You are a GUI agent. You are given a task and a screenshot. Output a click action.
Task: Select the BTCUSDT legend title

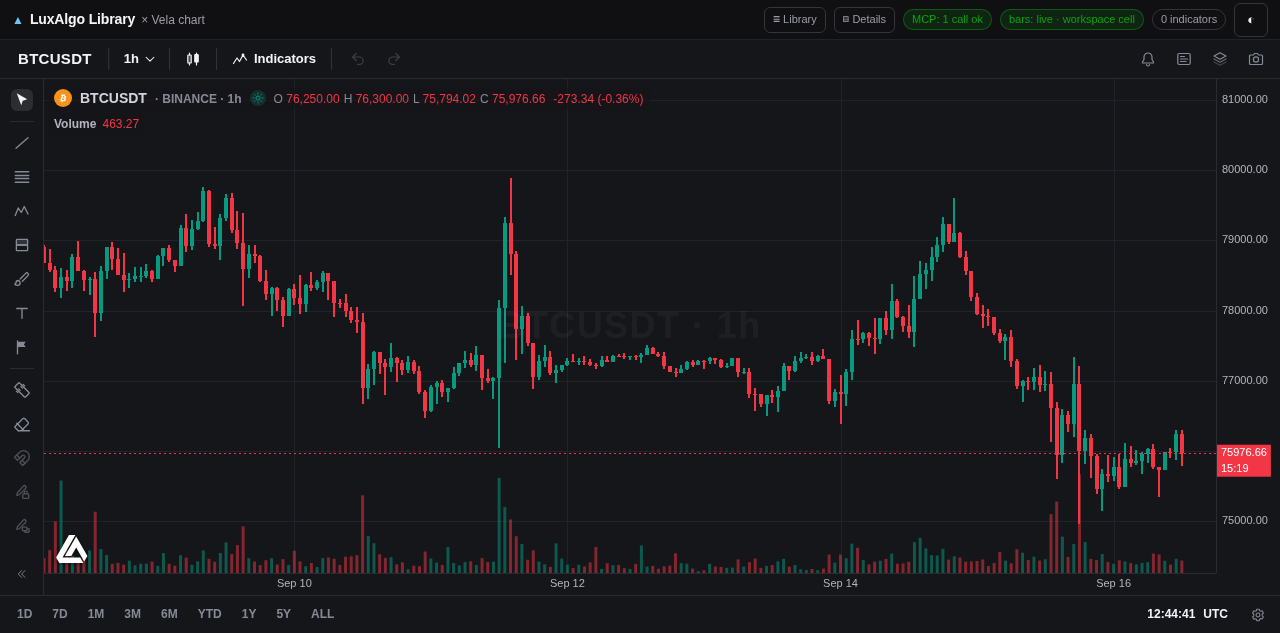(x=113, y=98)
